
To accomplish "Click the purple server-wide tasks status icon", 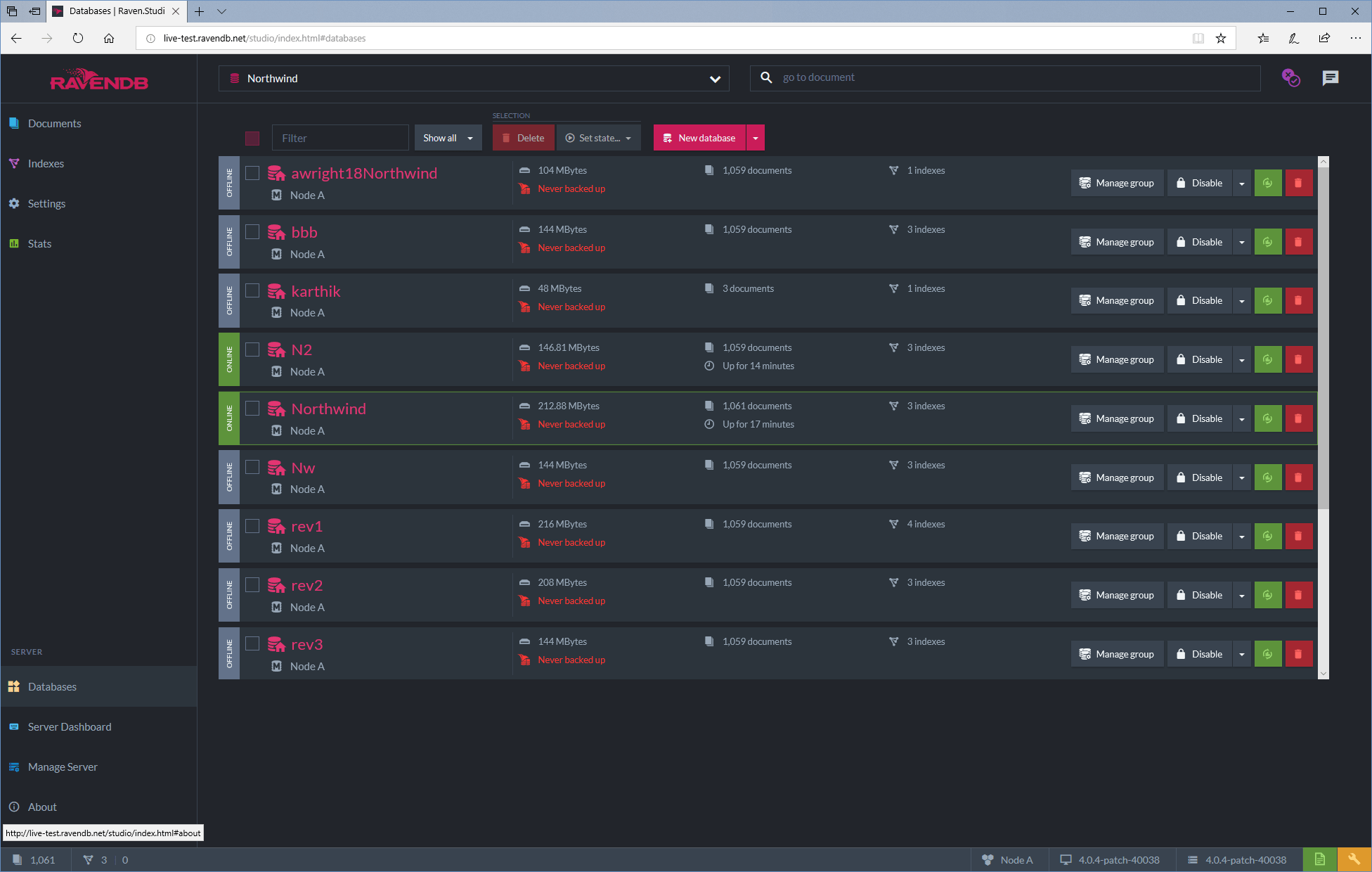I will click(x=1290, y=78).
